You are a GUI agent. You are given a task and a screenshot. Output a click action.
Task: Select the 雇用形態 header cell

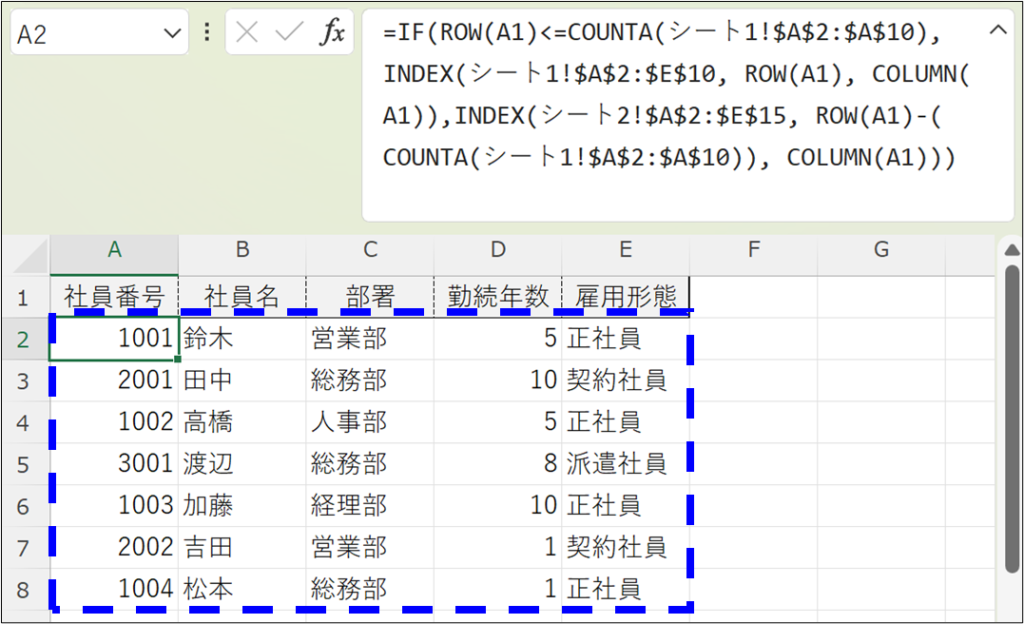(625, 296)
